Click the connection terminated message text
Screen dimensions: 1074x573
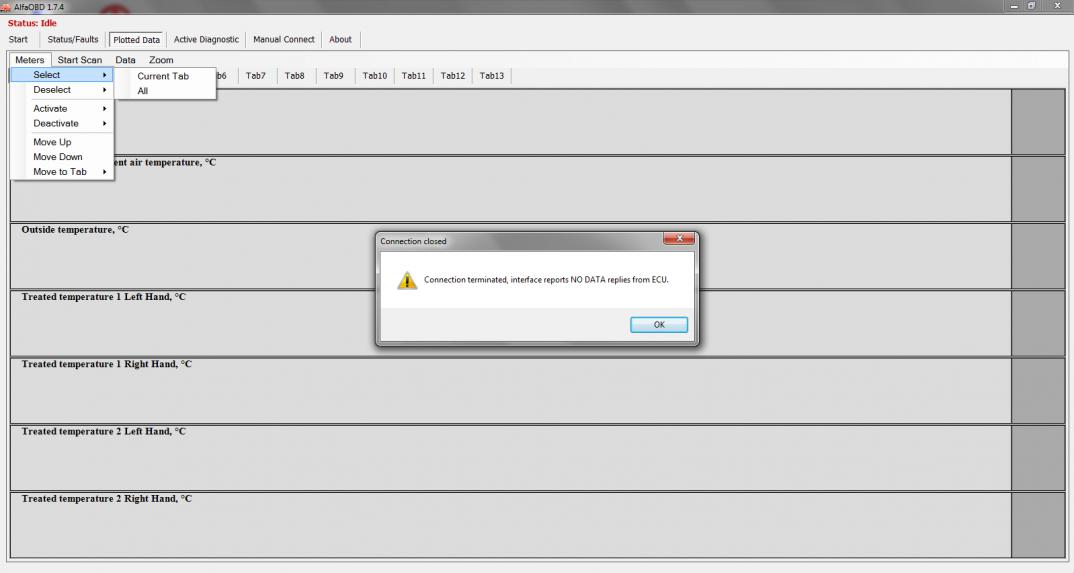click(546, 279)
